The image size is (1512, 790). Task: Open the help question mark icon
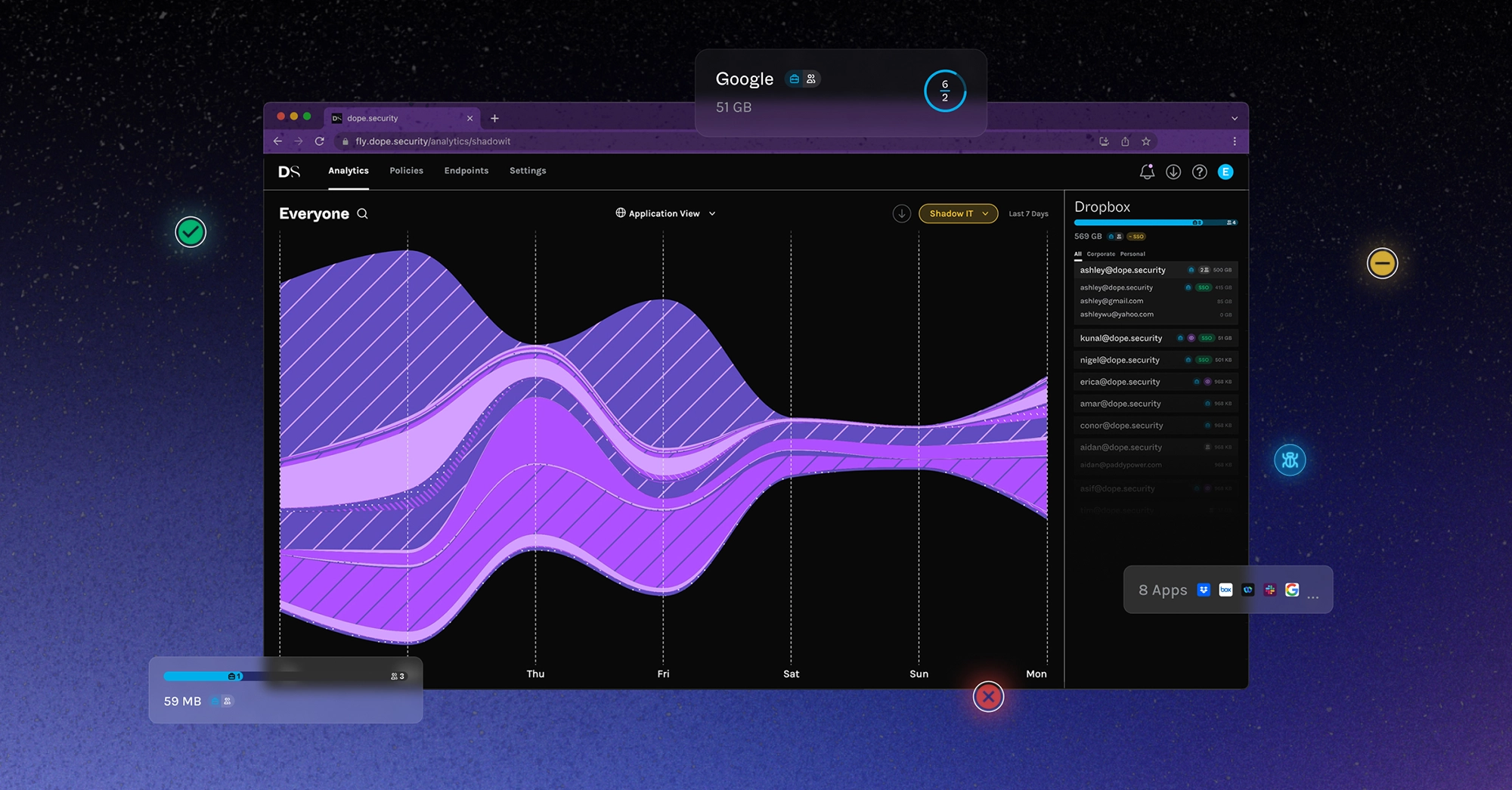point(1199,172)
